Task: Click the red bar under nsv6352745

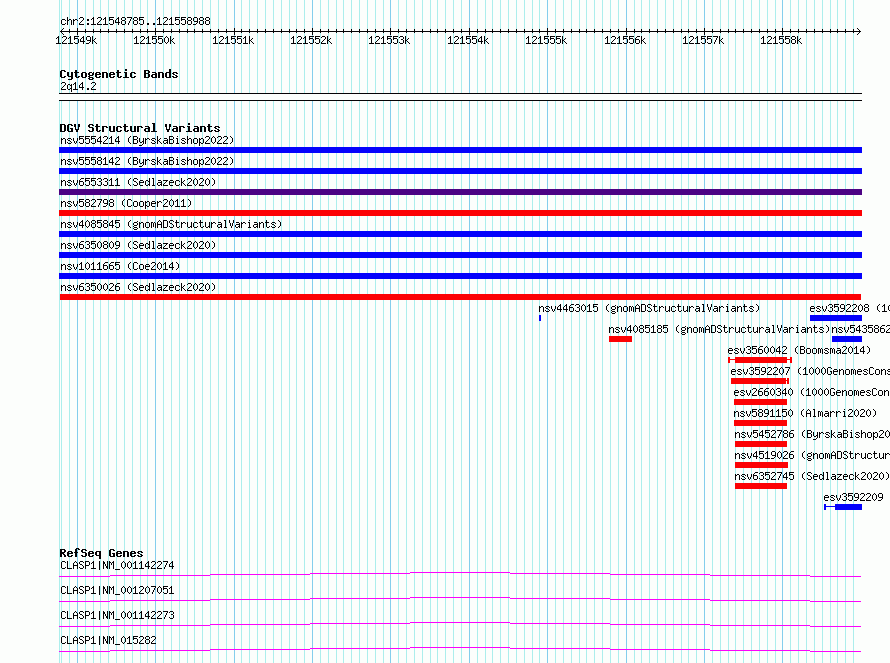Action: click(x=761, y=486)
